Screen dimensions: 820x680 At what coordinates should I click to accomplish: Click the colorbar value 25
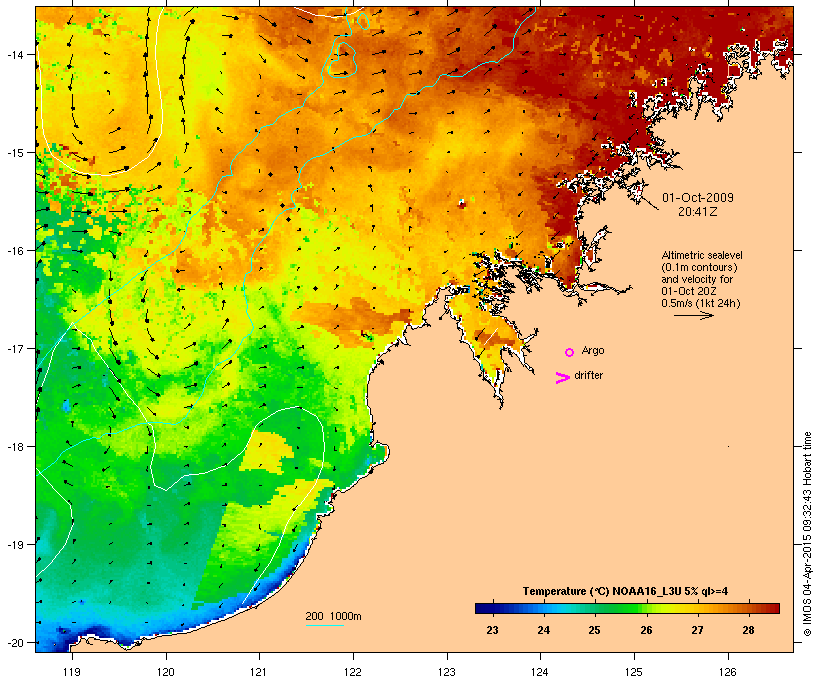(x=594, y=630)
